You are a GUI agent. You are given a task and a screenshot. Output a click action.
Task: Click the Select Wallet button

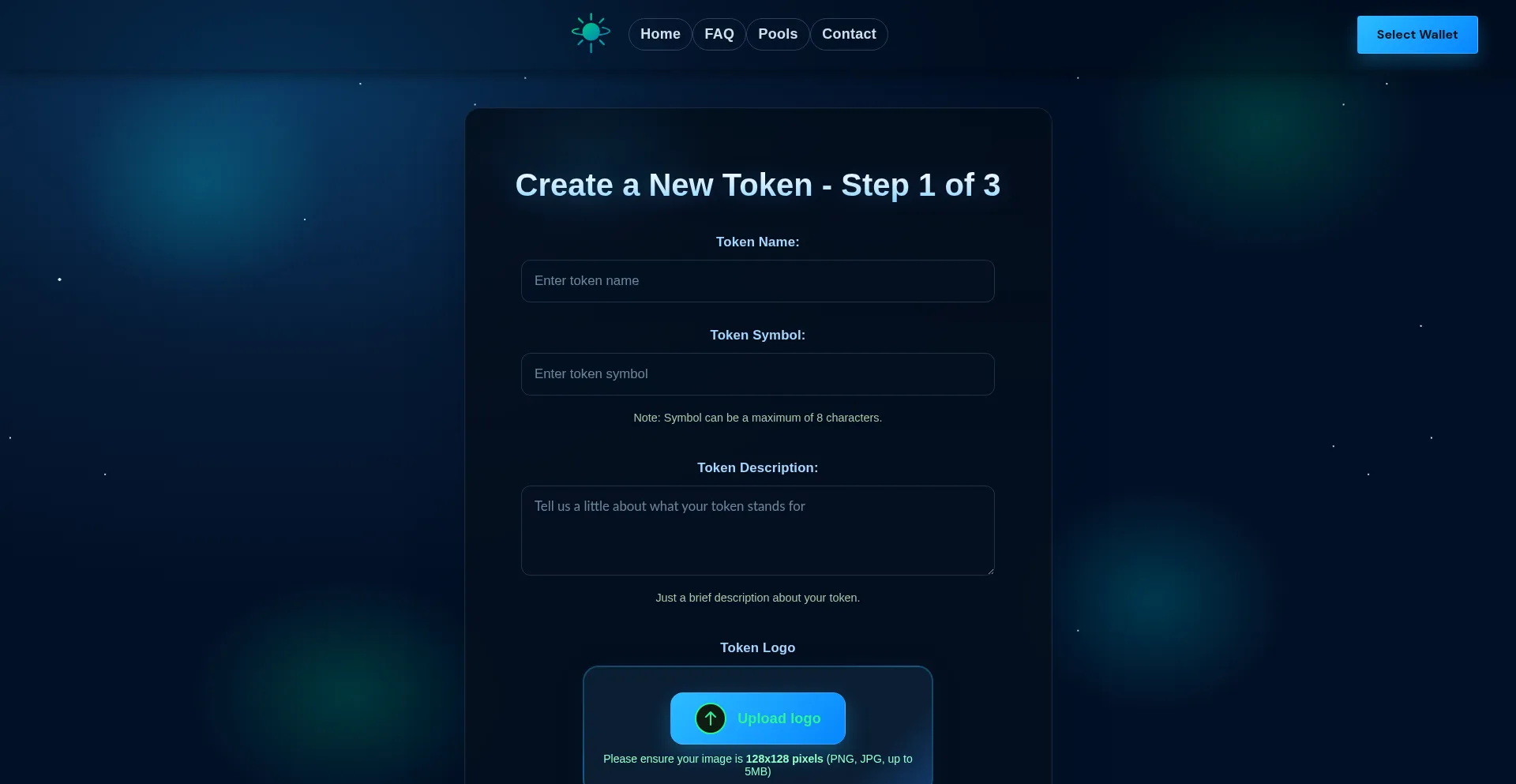[1417, 35]
